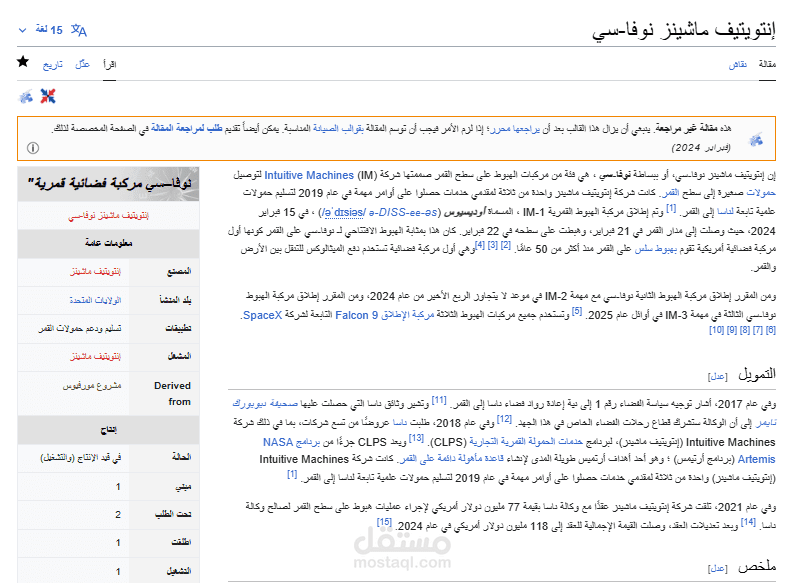Click the blue satellite icon below tabs

click(x=26, y=96)
